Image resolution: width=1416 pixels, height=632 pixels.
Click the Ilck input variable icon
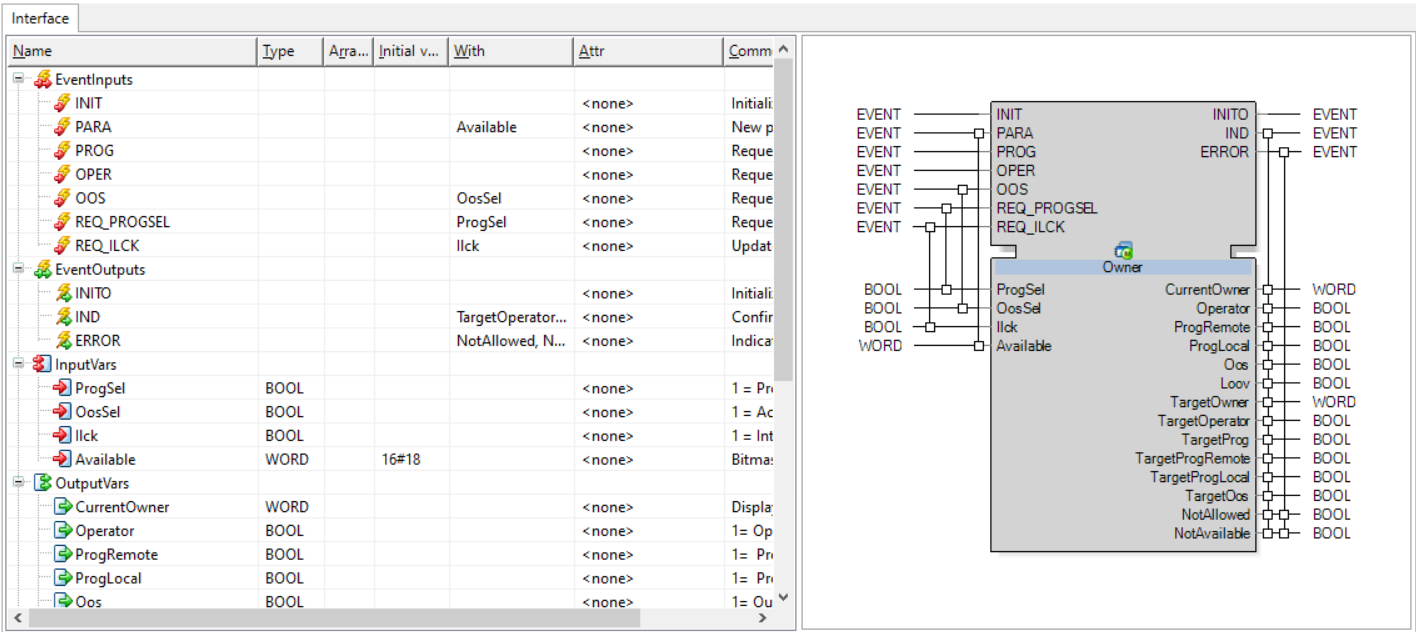(x=63, y=435)
